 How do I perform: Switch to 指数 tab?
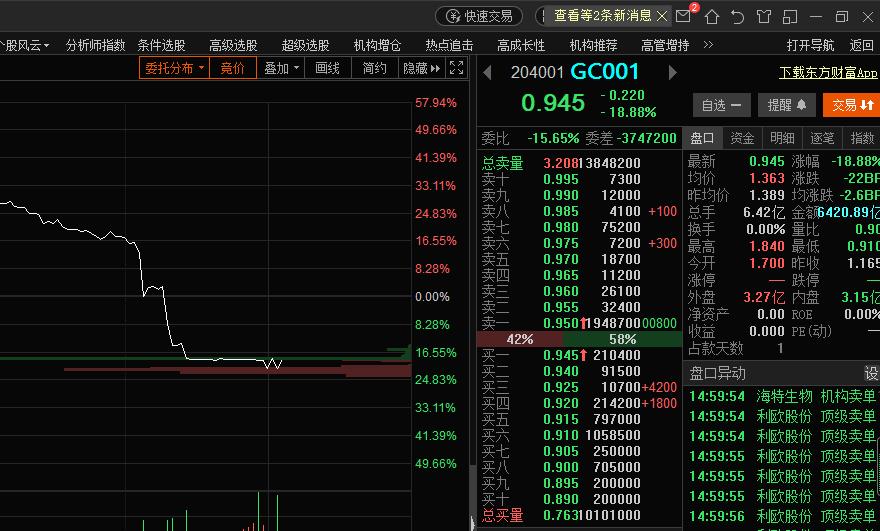pyautogui.click(x=862, y=138)
